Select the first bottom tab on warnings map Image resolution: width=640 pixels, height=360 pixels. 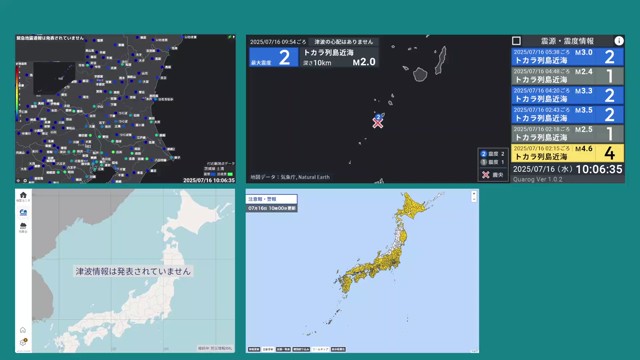click(x=254, y=349)
